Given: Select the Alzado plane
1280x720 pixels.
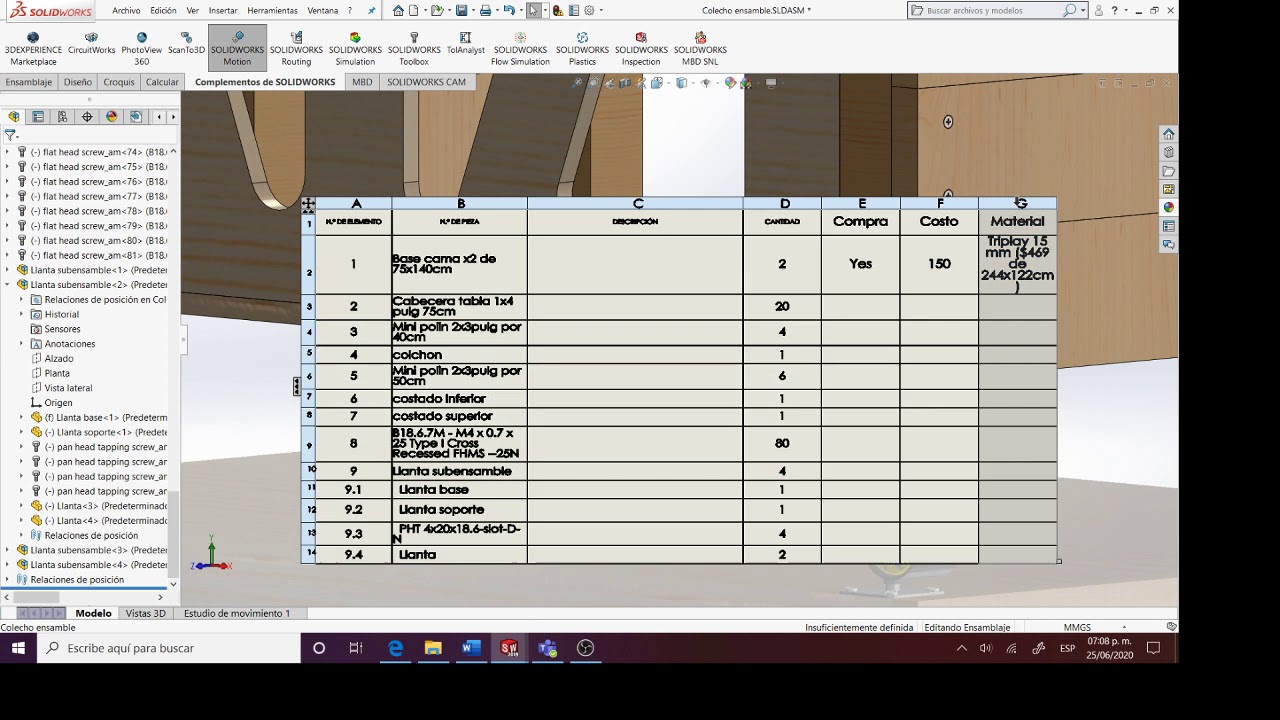Looking at the screenshot, I should (x=58, y=358).
